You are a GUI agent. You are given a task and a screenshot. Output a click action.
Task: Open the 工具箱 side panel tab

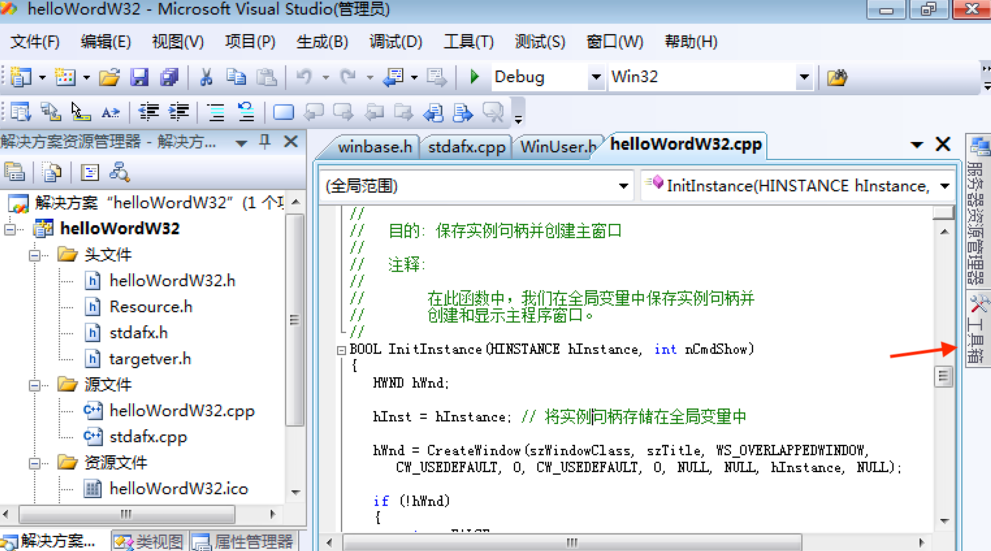point(978,329)
